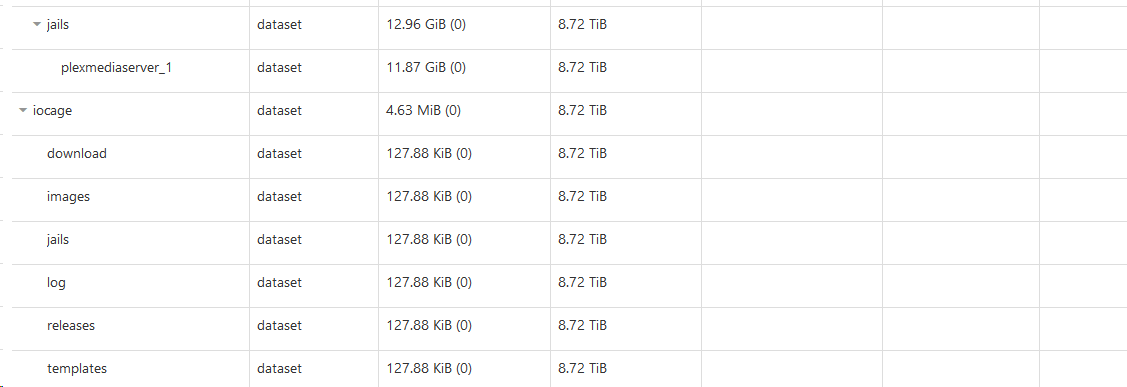The image size is (1127, 387).
Task: Select the jails dataset under iocage
Action: 58,240
